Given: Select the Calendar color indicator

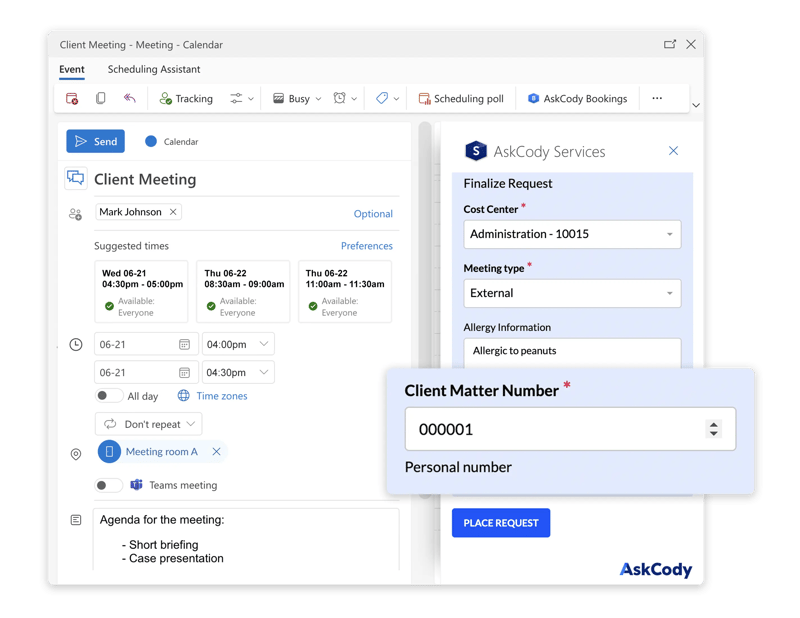Looking at the screenshot, I should [151, 141].
